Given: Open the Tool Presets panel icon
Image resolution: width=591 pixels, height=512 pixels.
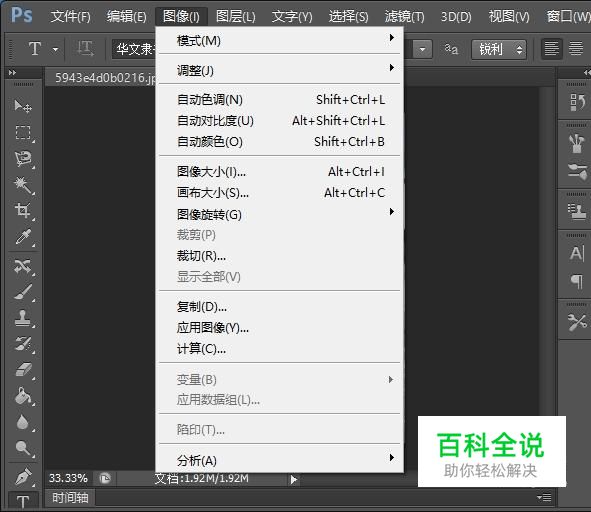Looking at the screenshot, I should point(577,323).
